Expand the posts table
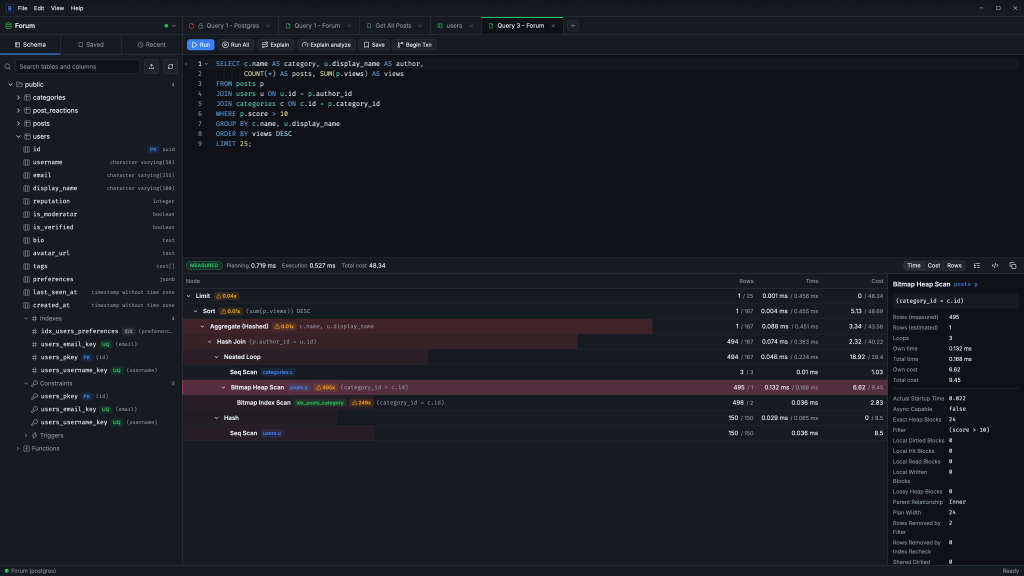 (x=18, y=123)
